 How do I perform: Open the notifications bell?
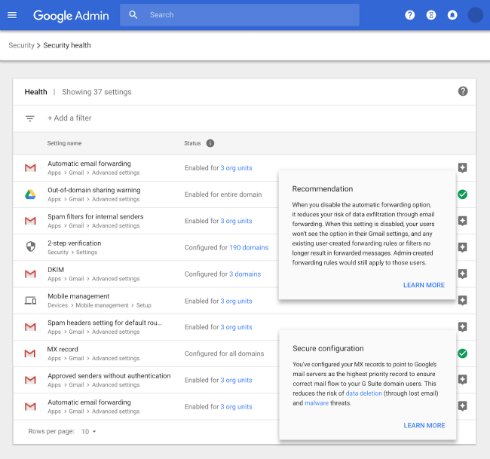(452, 15)
